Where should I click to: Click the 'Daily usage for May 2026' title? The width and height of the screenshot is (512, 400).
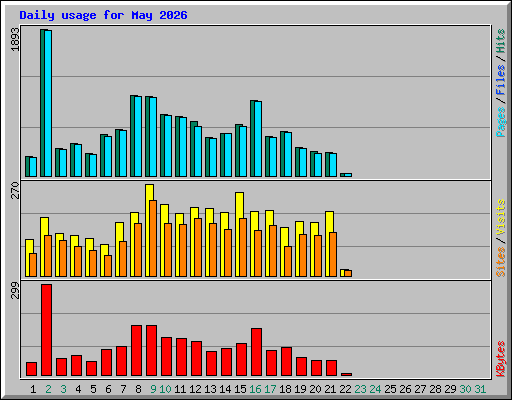coord(103,15)
